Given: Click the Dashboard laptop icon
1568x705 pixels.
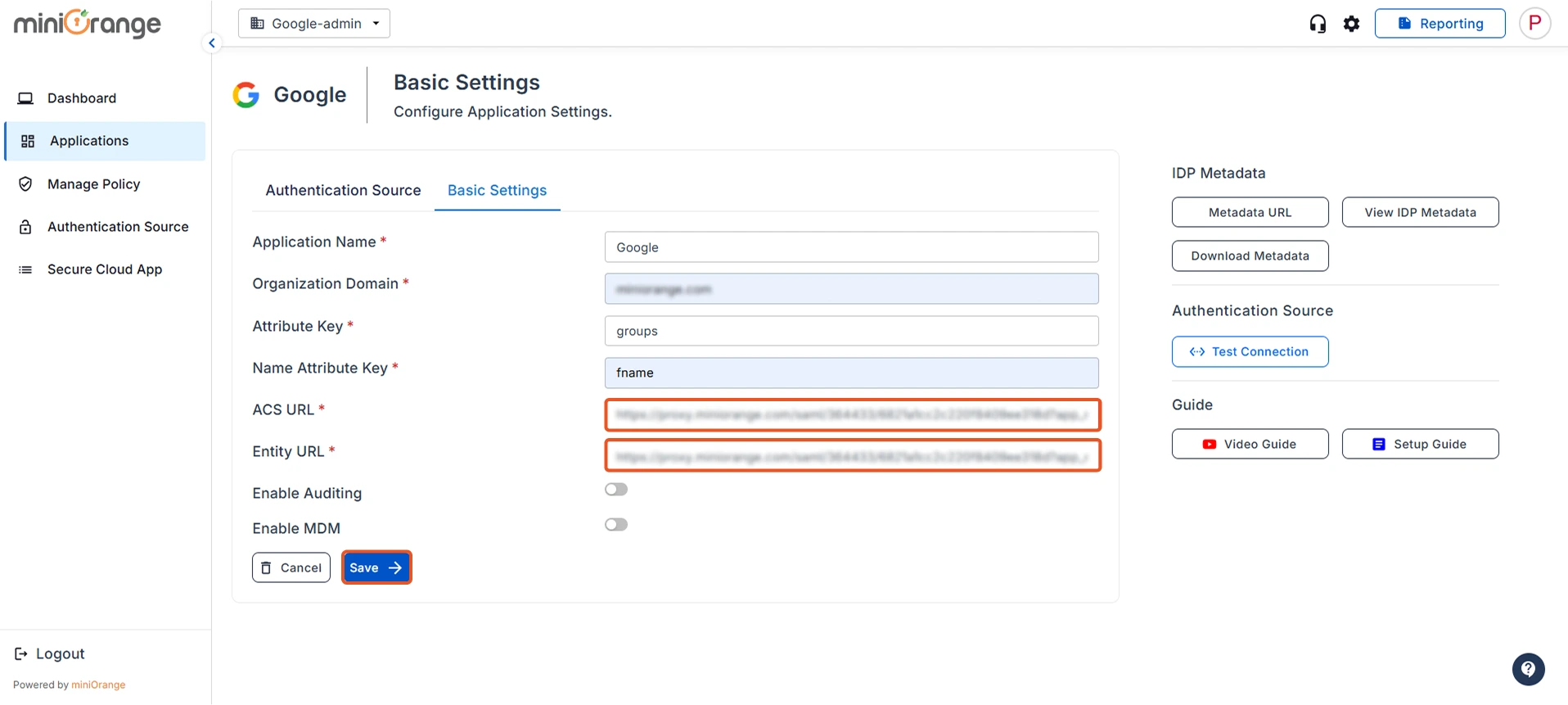Looking at the screenshot, I should (25, 98).
